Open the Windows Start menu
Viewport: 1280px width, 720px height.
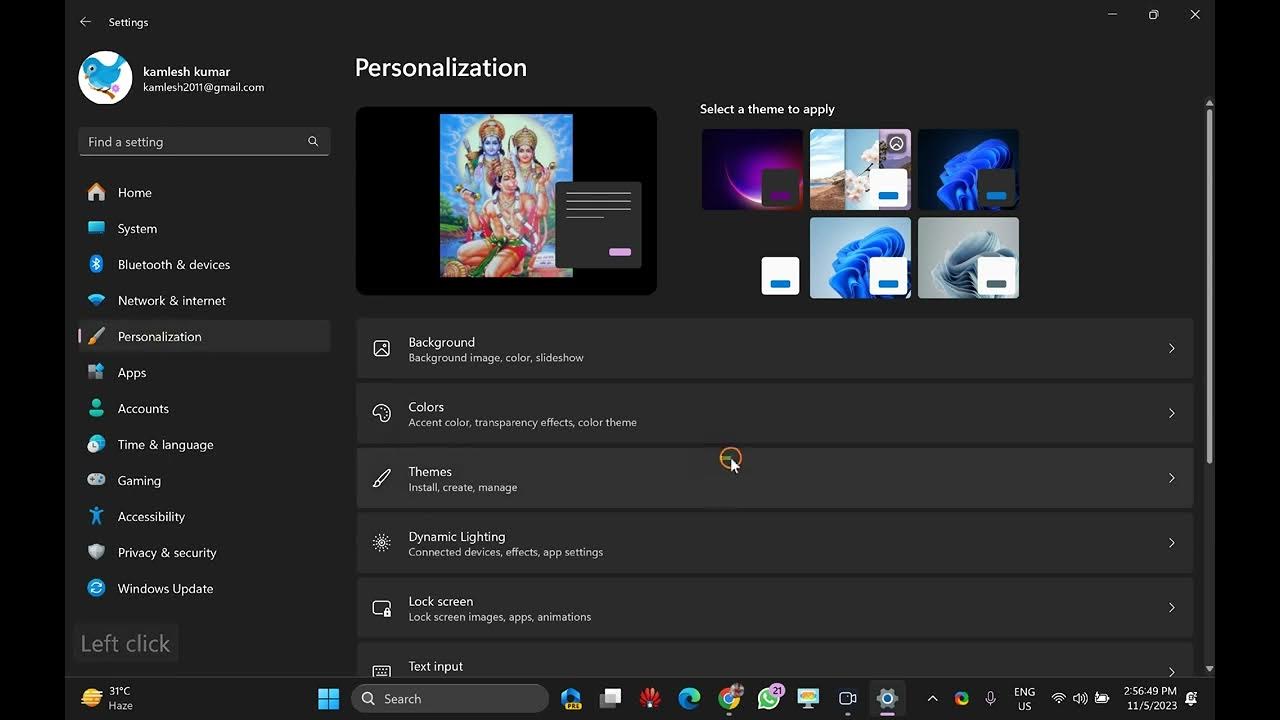tap(328, 699)
